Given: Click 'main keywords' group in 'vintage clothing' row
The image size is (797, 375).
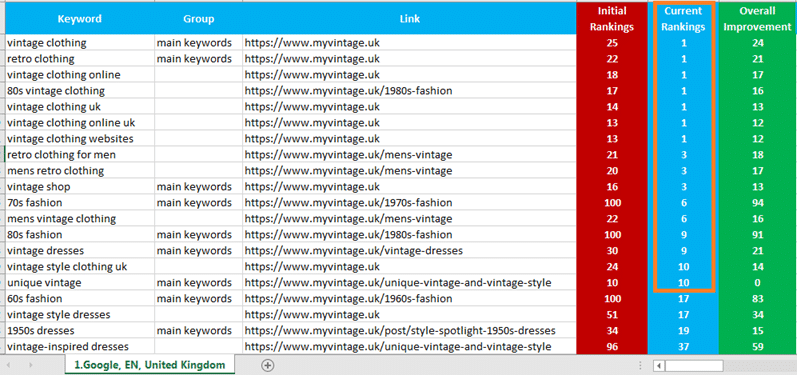Looking at the screenshot, I should click(199, 43).
